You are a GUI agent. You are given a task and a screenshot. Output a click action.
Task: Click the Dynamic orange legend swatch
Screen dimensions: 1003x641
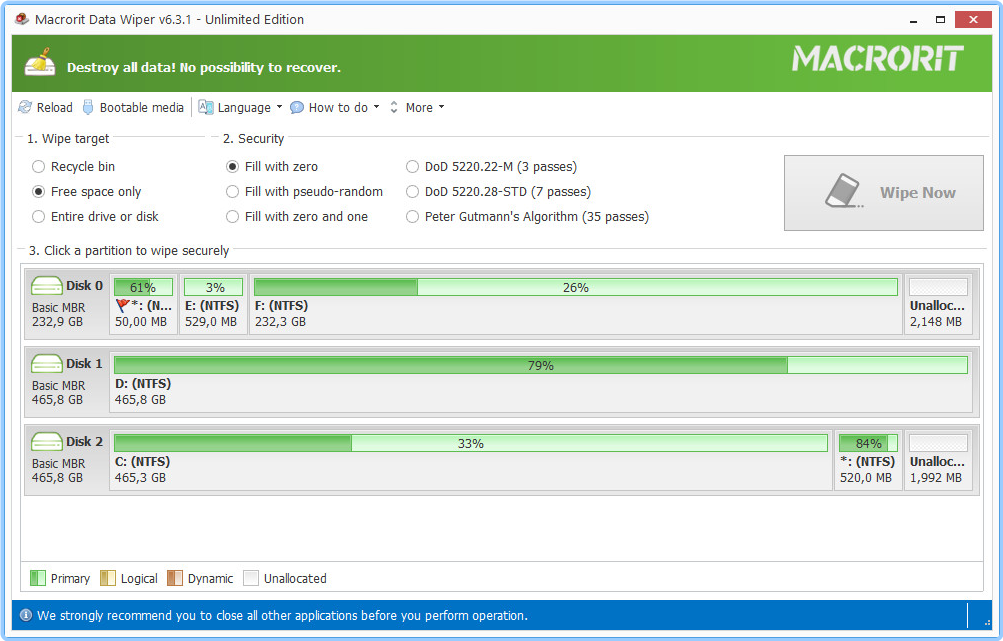(x=175, y=578)
